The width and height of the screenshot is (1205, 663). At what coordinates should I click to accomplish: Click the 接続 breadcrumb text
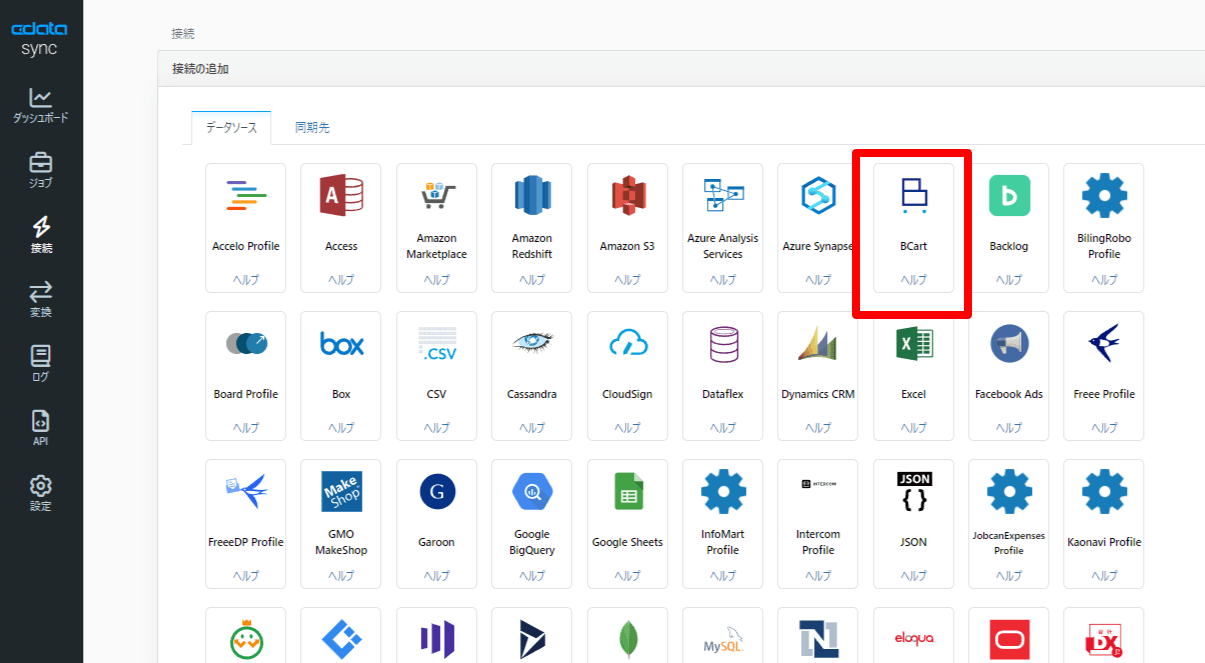coord(183,34)
